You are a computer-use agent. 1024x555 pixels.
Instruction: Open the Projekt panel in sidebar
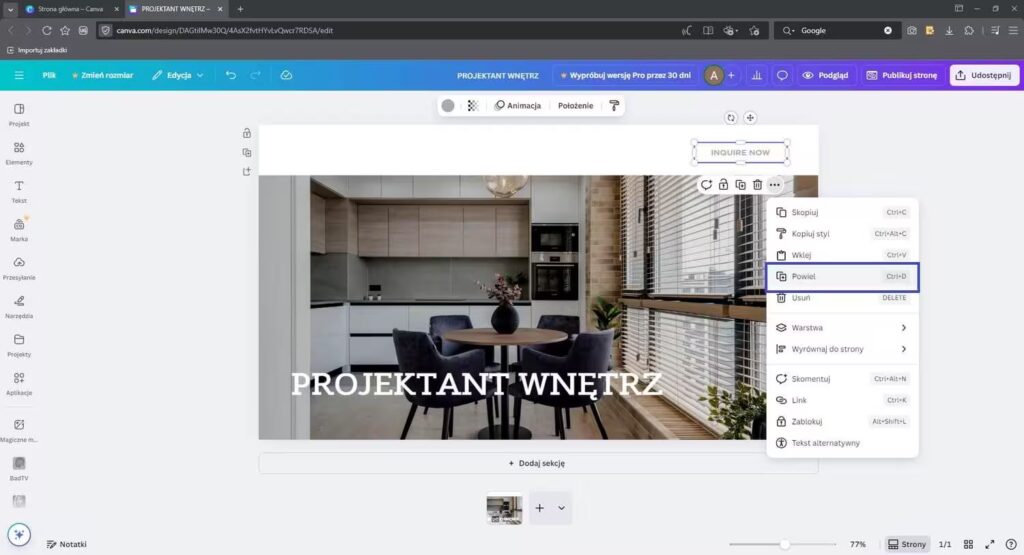19,114
